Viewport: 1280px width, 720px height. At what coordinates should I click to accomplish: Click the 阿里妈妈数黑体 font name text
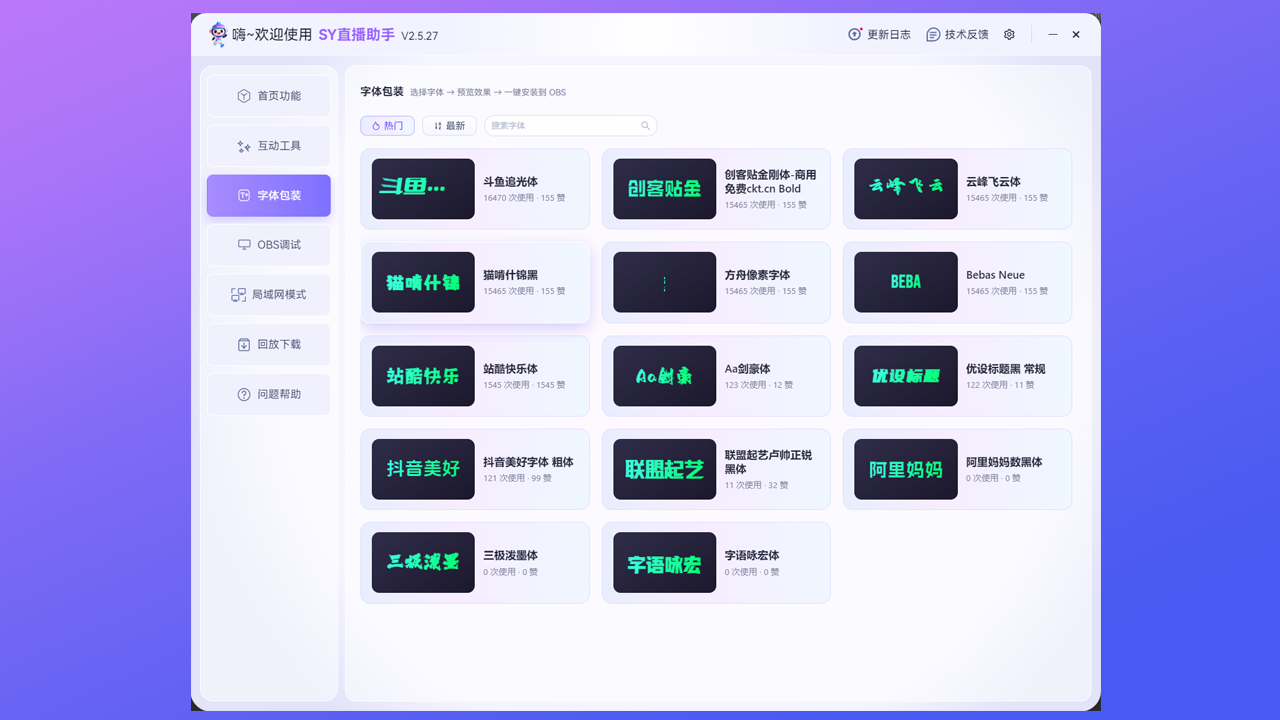[x=1004, y=462]
